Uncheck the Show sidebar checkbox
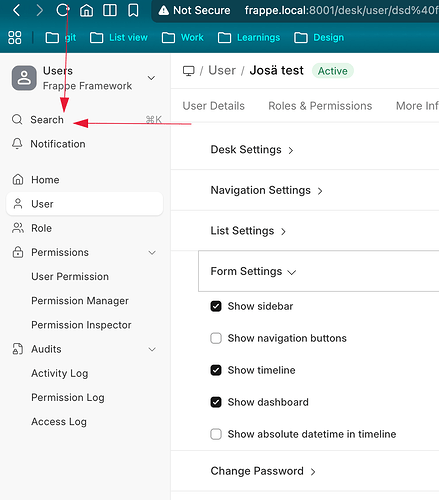This screenshot has height=500, width=439. [216, 306]
